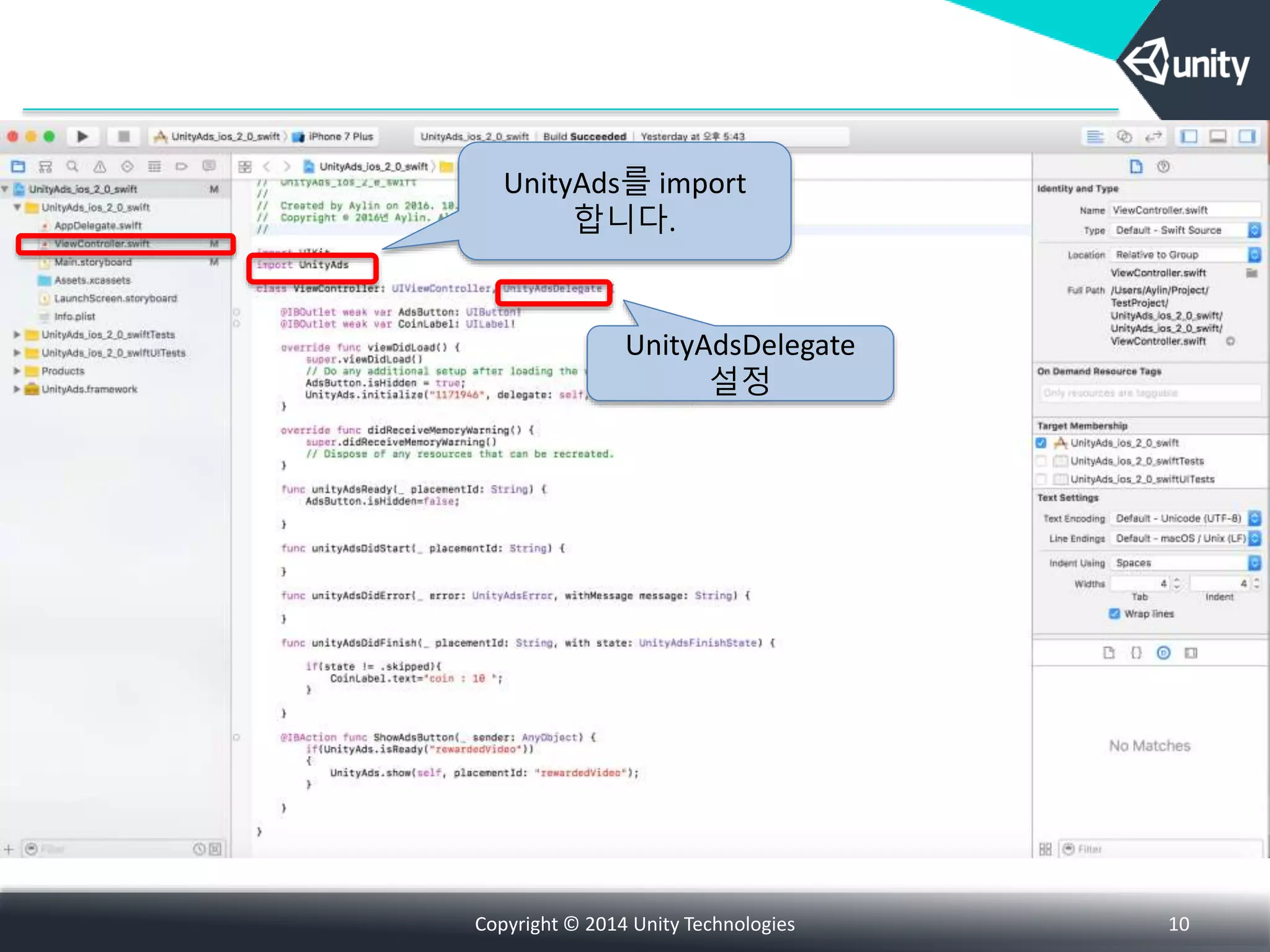Select the UnityAds_ios_2_0_swift scheme

pos(218,136)
